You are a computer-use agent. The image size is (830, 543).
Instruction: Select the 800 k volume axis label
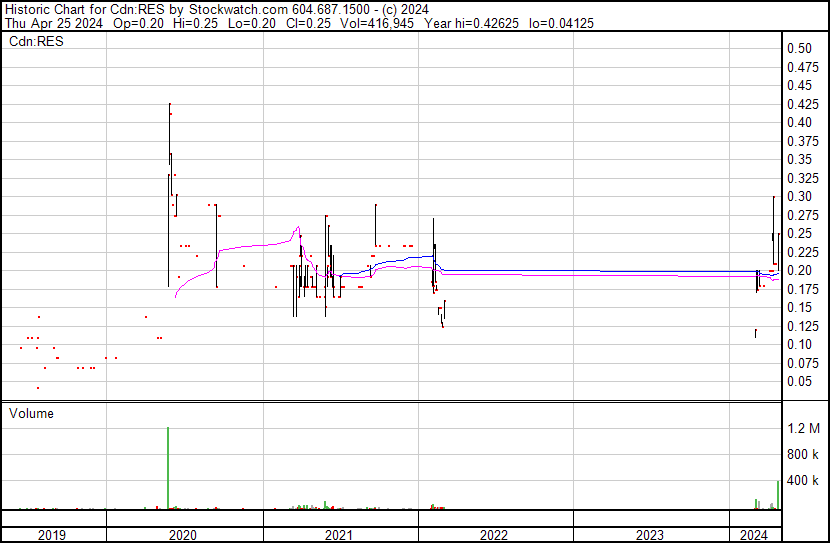(802, 454)
